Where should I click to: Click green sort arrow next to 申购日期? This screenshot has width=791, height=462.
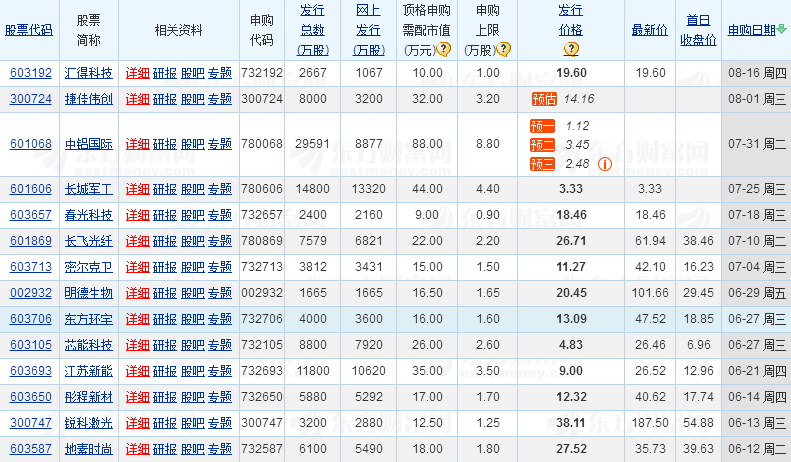pos(781,29)
